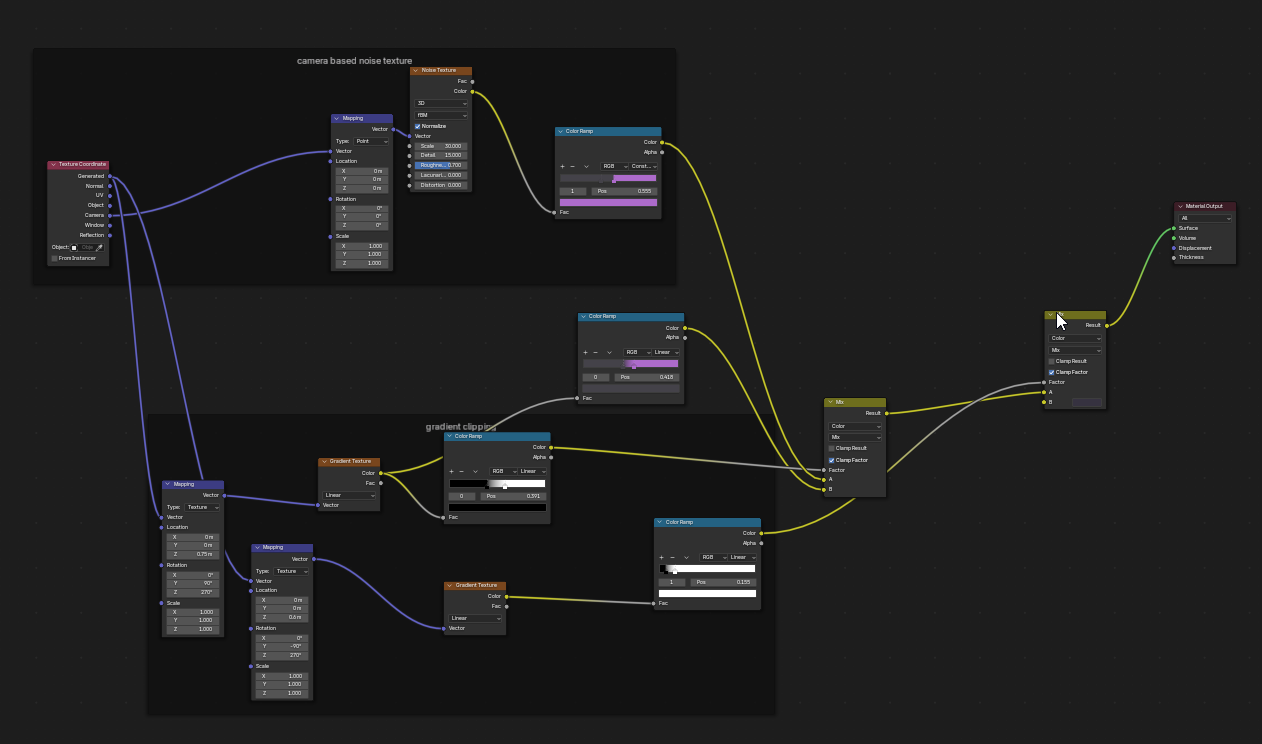Click the Generated output socket of Texture Coordinate

point(110,176)
